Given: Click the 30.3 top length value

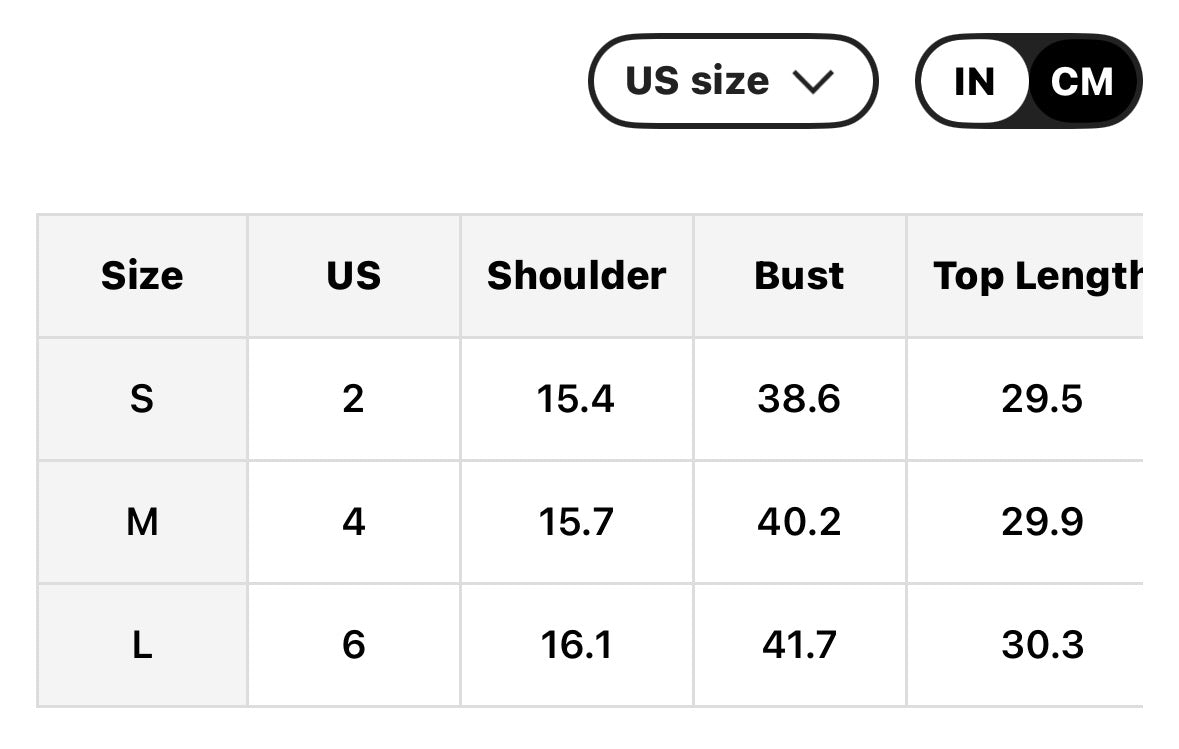Looking at the screenshot, I should point(1041,645).
